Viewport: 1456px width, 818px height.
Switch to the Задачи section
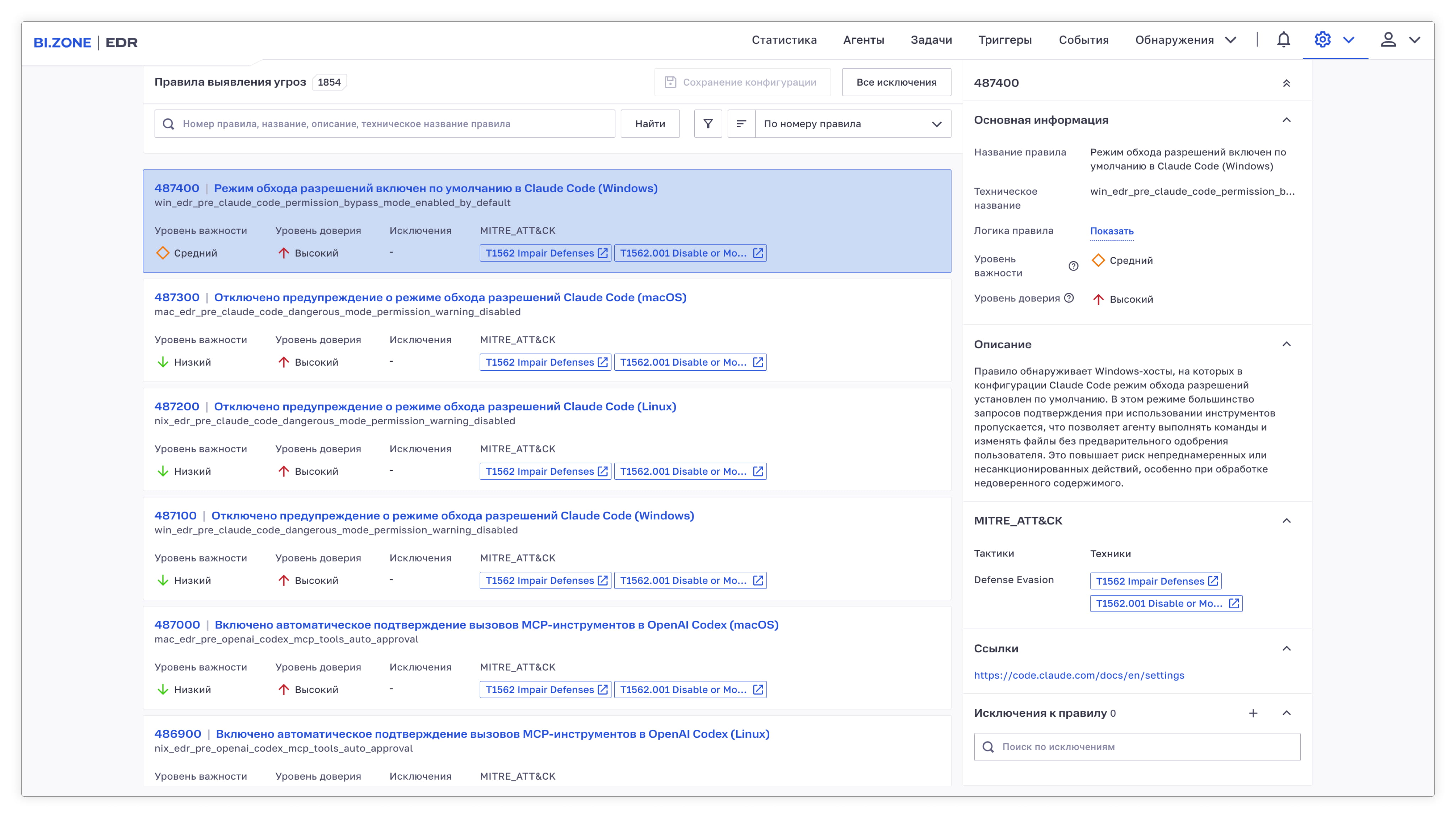(931, 40)
